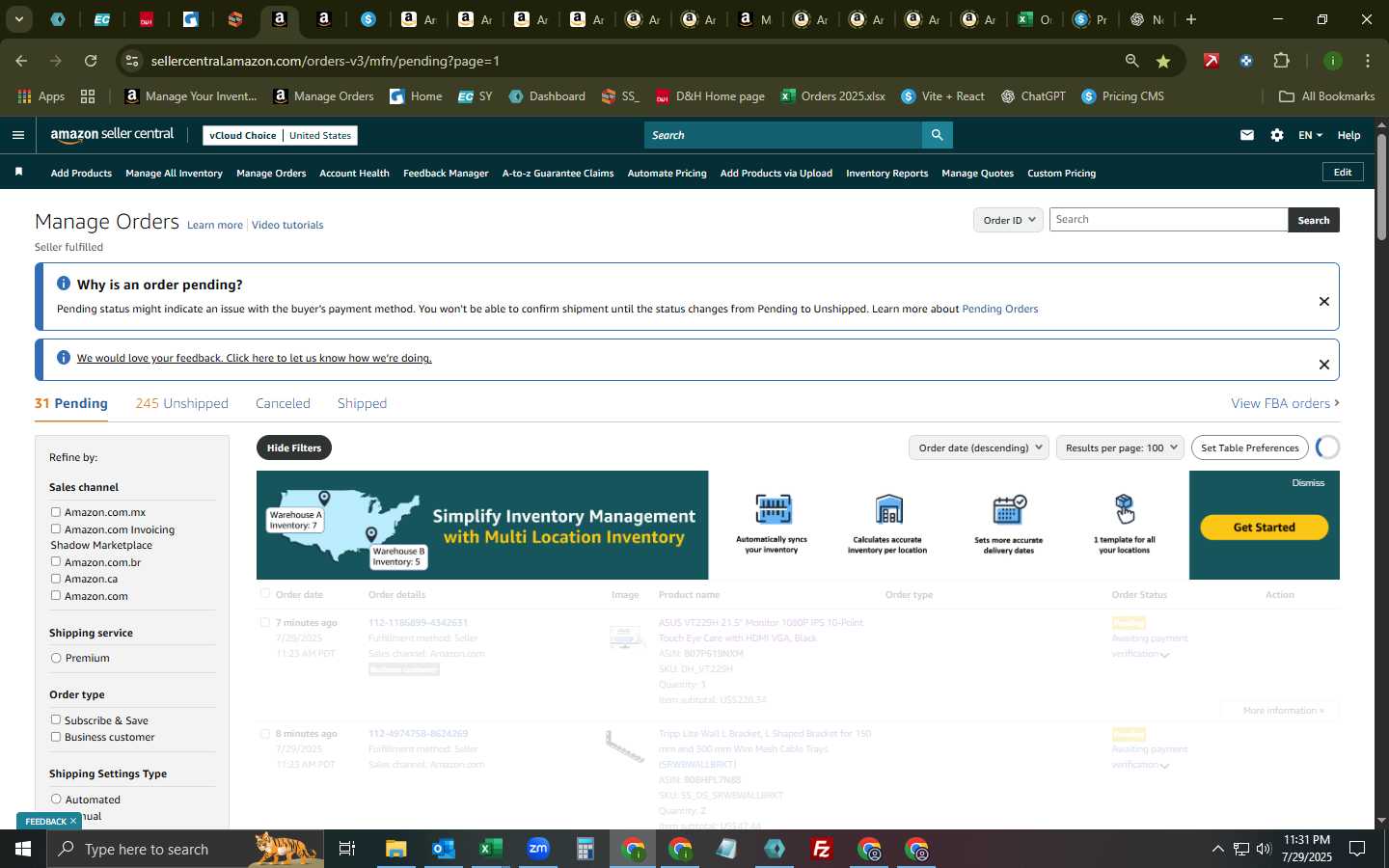Image resolution: width=1389 pixels, height=868 pixels.
Task: Click the page vertical scrollbar thumb
Action: 1381,188
